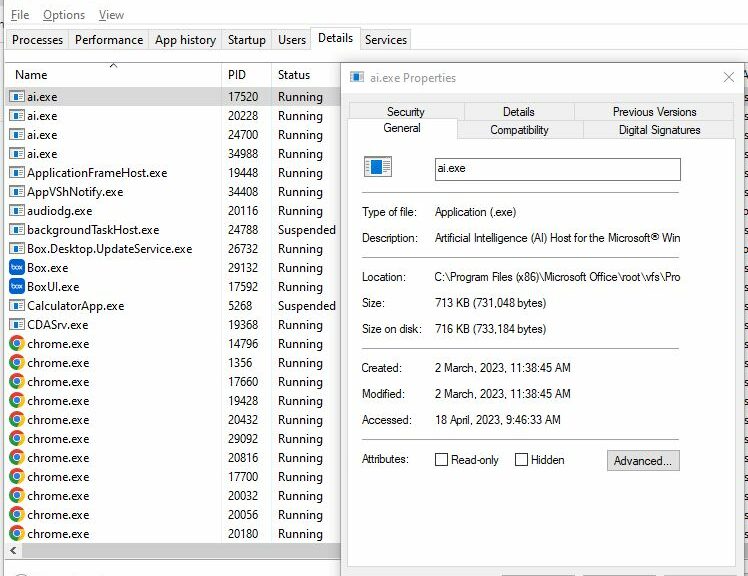The height and width of the screenshot is (576, 748).
Task: Click the Box.Desktop.UpdateService.exe process icon
Action: tap(17, 249)
